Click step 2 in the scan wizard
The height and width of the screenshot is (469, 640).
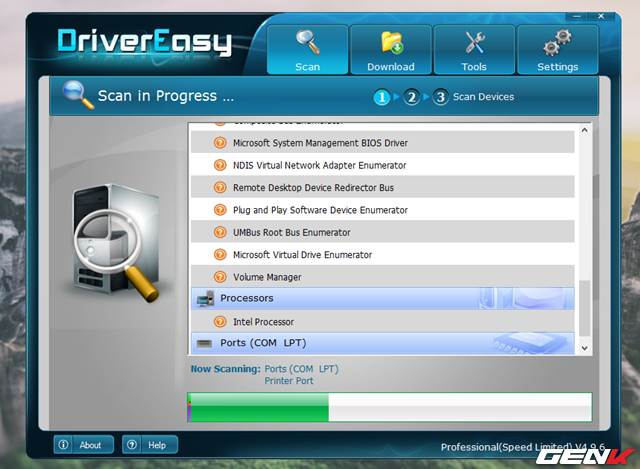tap(411, 97)
